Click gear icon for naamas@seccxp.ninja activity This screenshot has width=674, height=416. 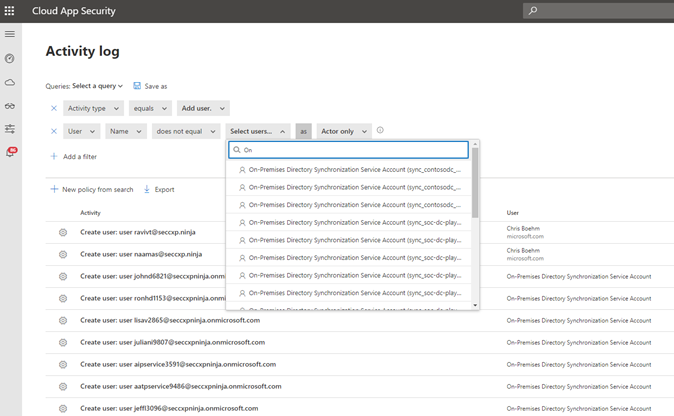(63, 254)
